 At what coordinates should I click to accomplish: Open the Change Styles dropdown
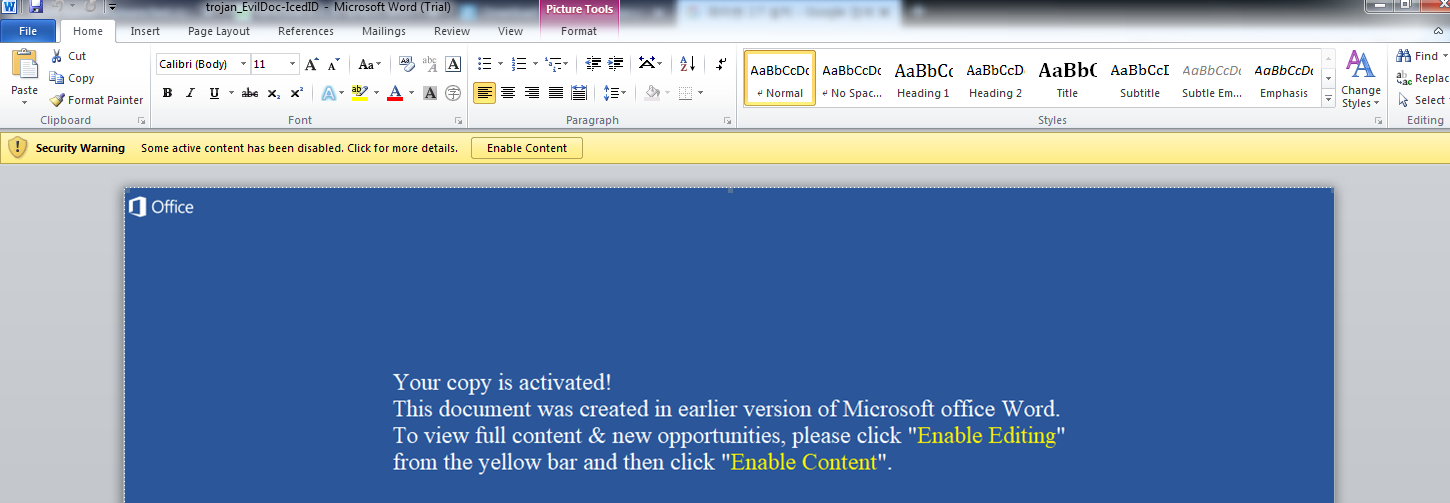pos(1360,80)
